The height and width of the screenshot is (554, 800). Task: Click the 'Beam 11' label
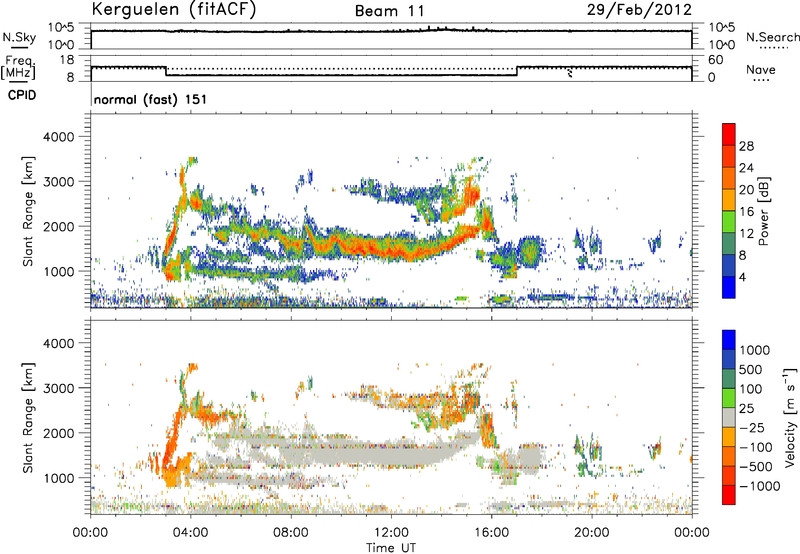390,11
